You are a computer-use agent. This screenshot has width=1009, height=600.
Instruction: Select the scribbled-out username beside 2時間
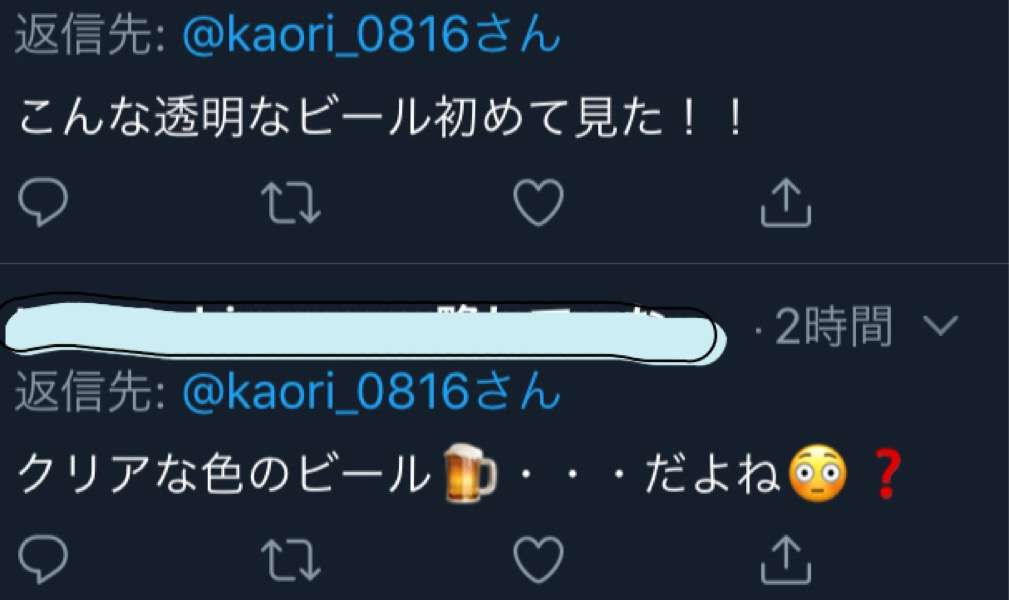click(x=364, y=330)
